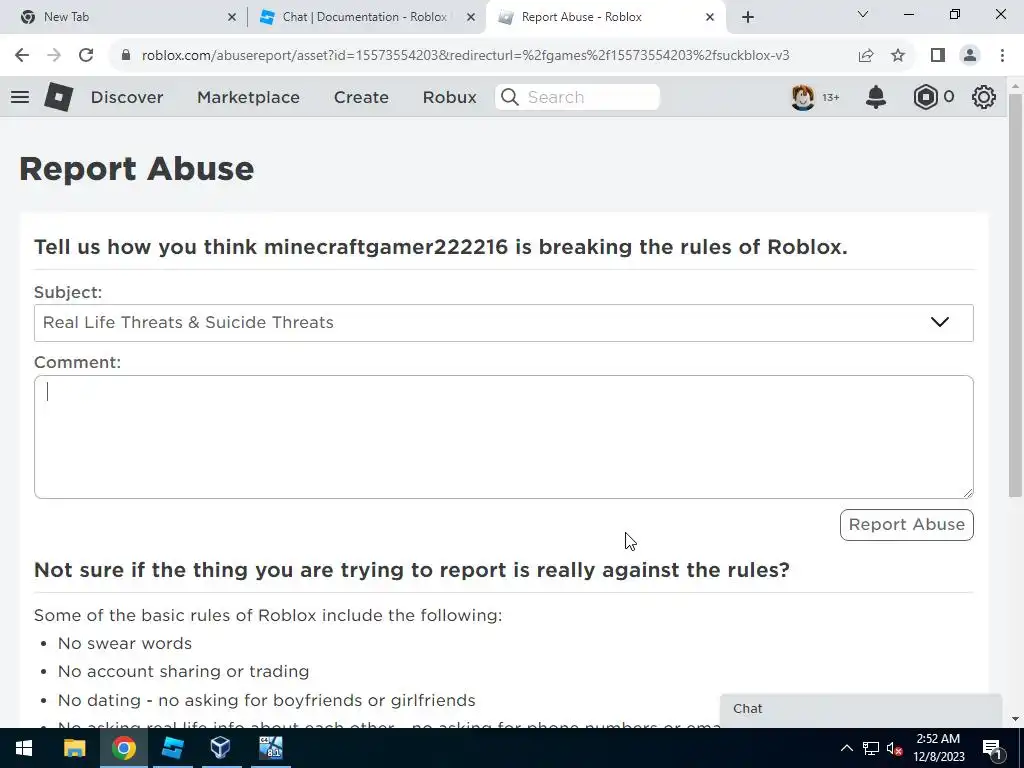This screenshot has width=1024, height=768.
Task: Close the Report Abuse tab
Action: tap(710, 18)
